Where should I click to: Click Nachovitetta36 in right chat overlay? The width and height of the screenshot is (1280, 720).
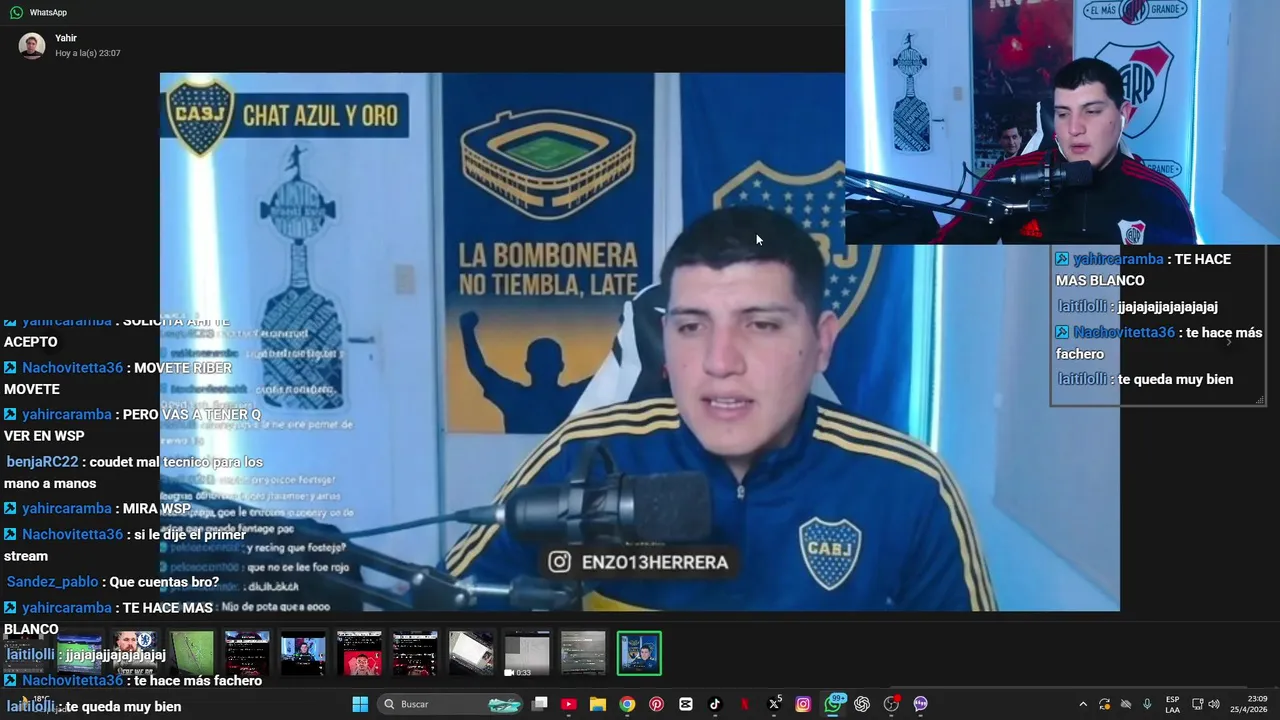[x=1123, y=332]
